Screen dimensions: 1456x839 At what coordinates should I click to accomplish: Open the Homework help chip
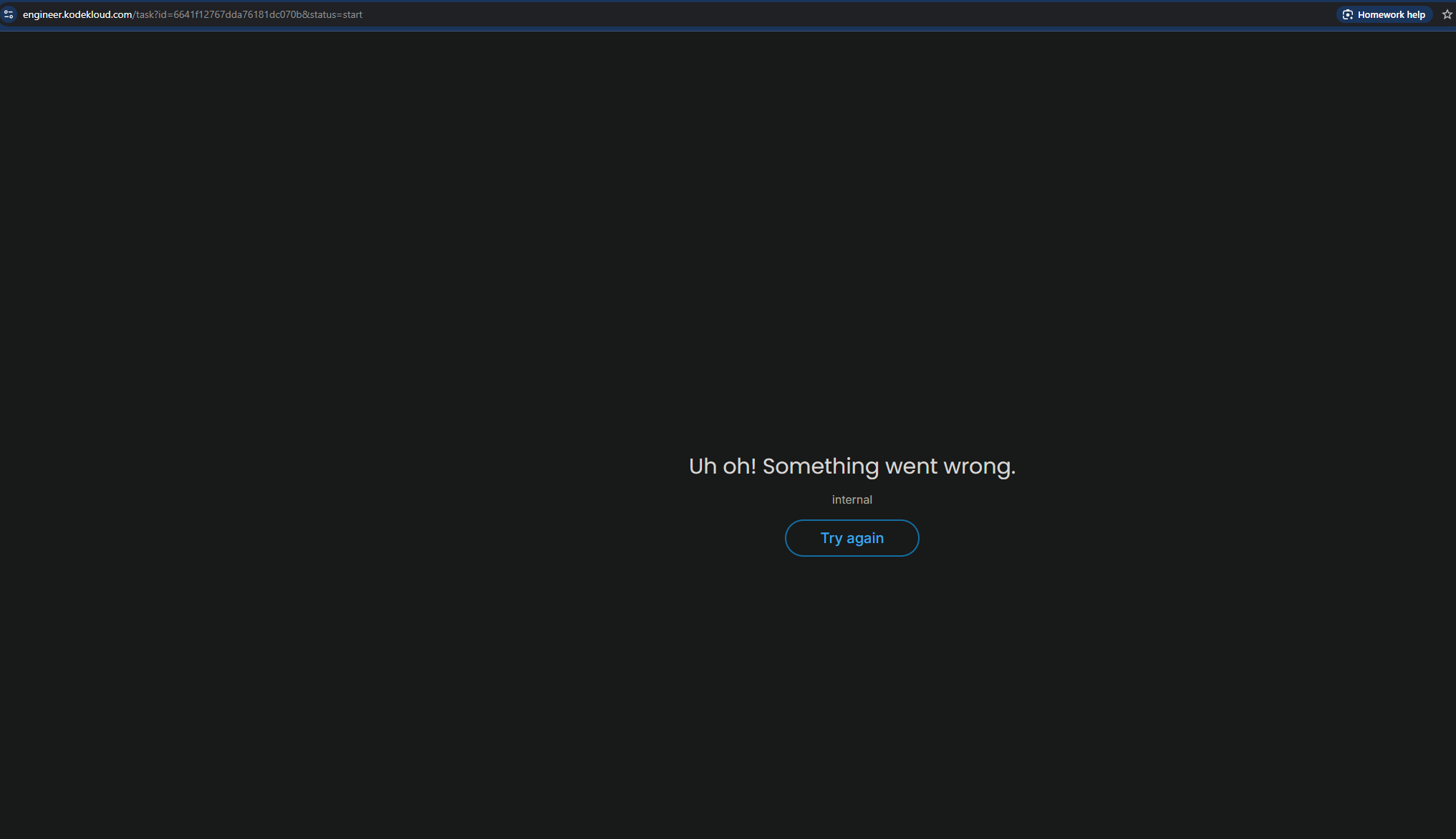[1384, 14]
